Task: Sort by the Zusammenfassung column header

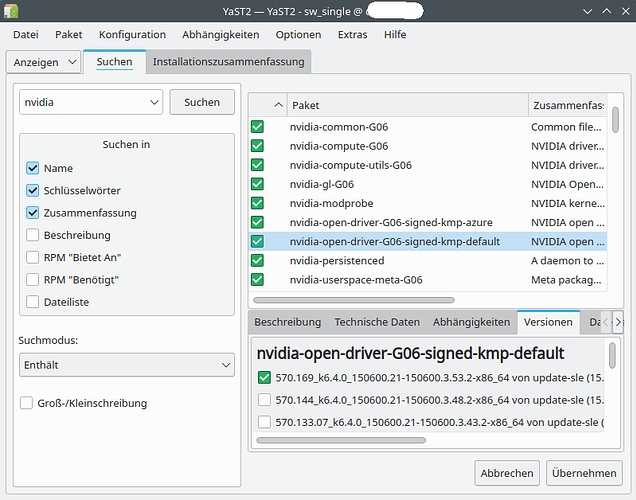Action: click(568, 105)
